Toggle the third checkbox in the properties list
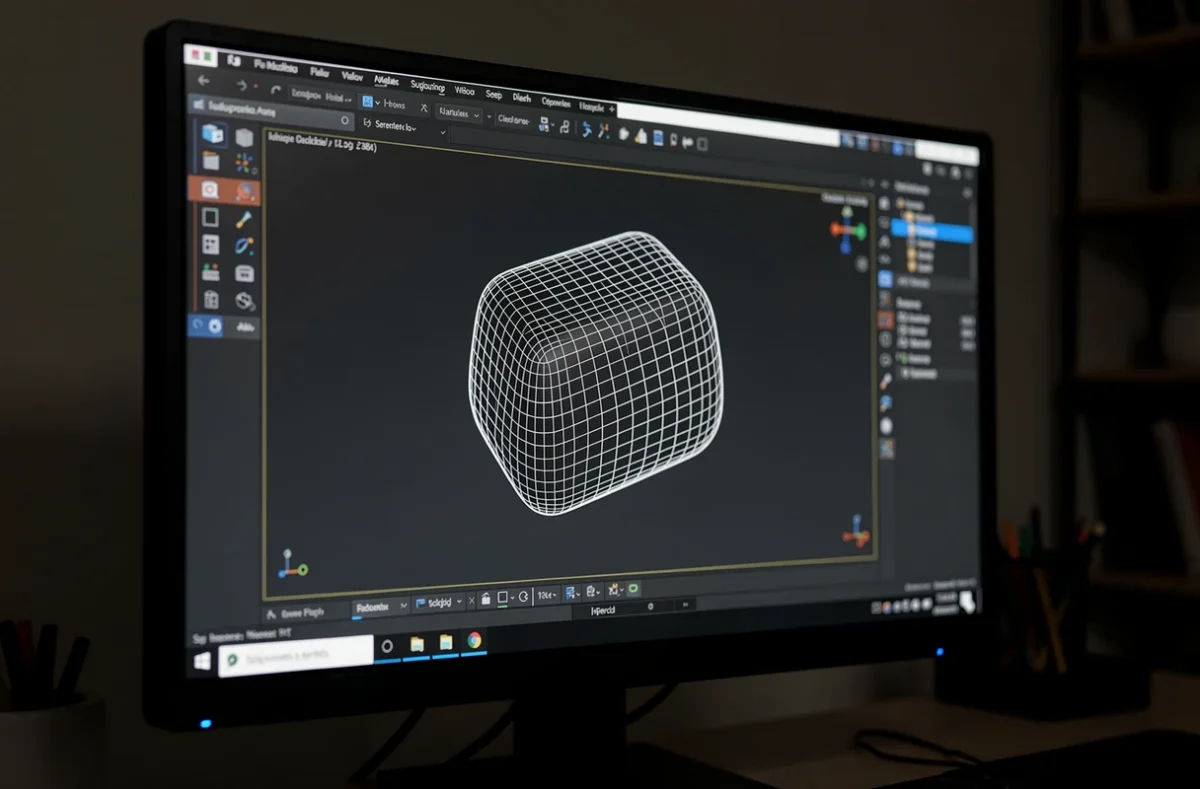 click(901, 344)
